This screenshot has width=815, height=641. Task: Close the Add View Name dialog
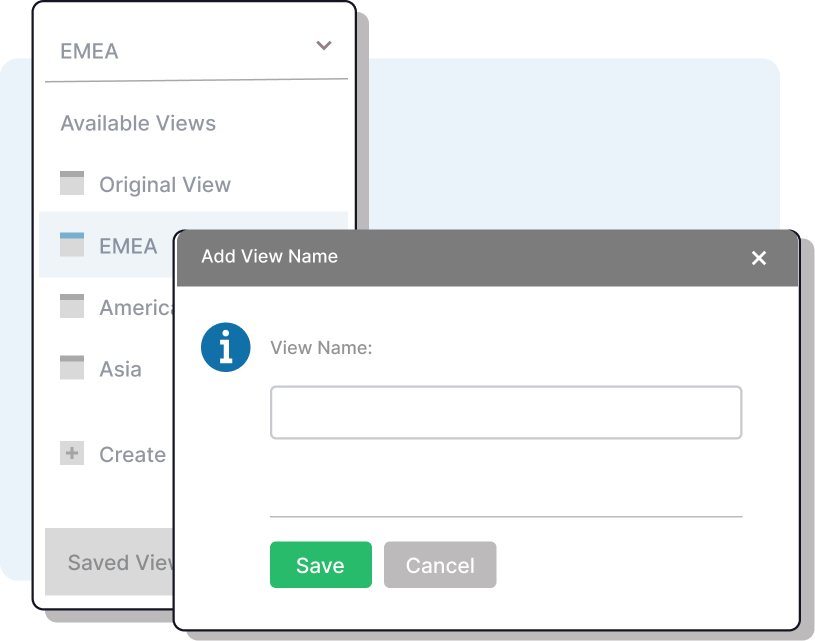tap(758, 258)
